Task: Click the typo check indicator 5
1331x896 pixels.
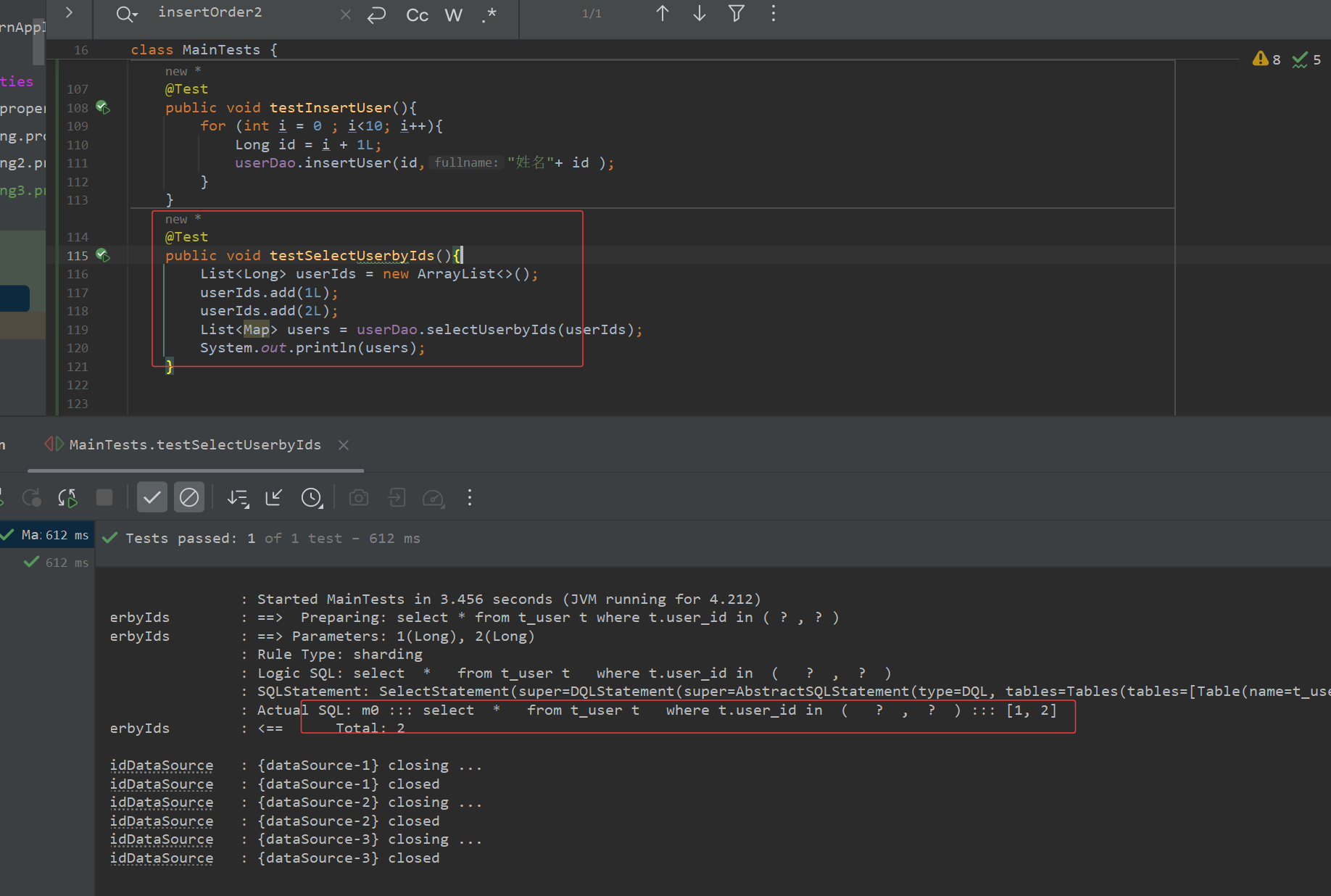Action: 1307,59
